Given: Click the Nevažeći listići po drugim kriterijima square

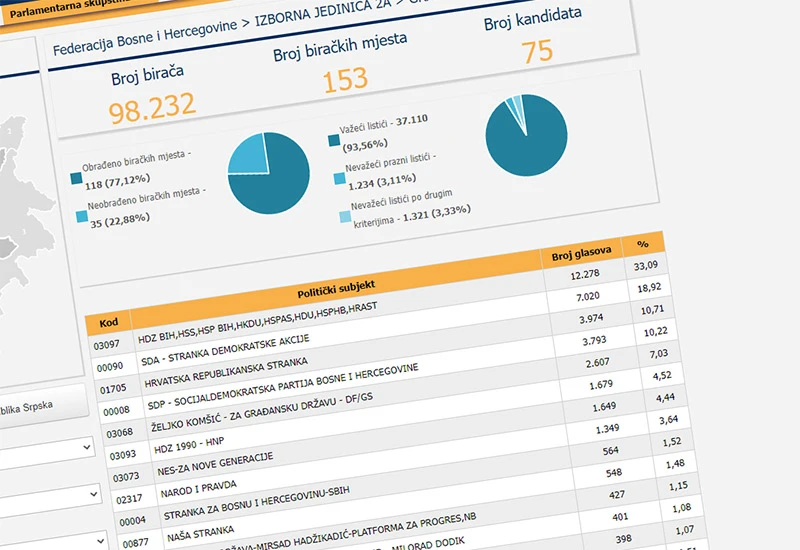Looking at the screenshot, I should (345, 217).
